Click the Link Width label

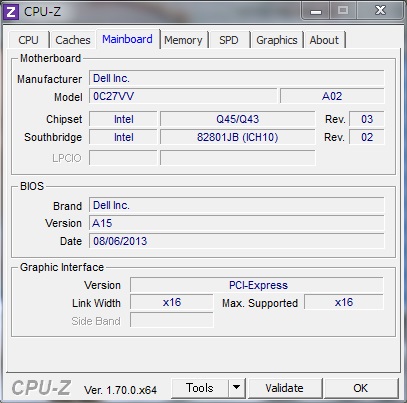tap(96, 303)
